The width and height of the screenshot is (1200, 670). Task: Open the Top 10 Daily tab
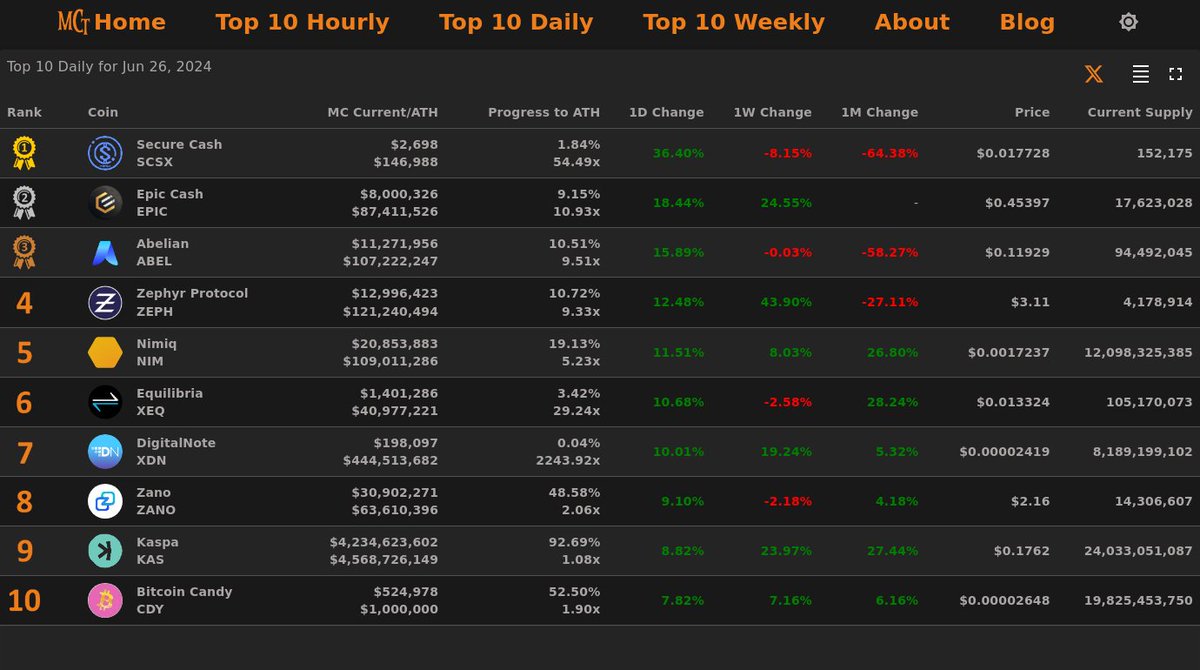(516, 22)
